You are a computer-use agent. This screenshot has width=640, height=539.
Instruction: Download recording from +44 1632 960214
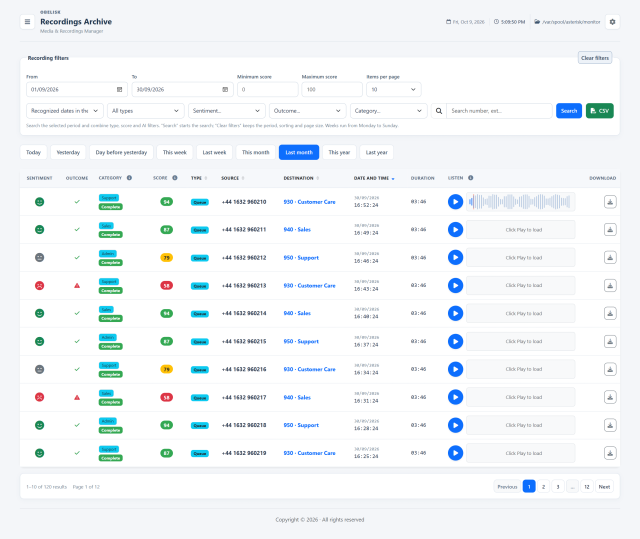tap(610, 313)
